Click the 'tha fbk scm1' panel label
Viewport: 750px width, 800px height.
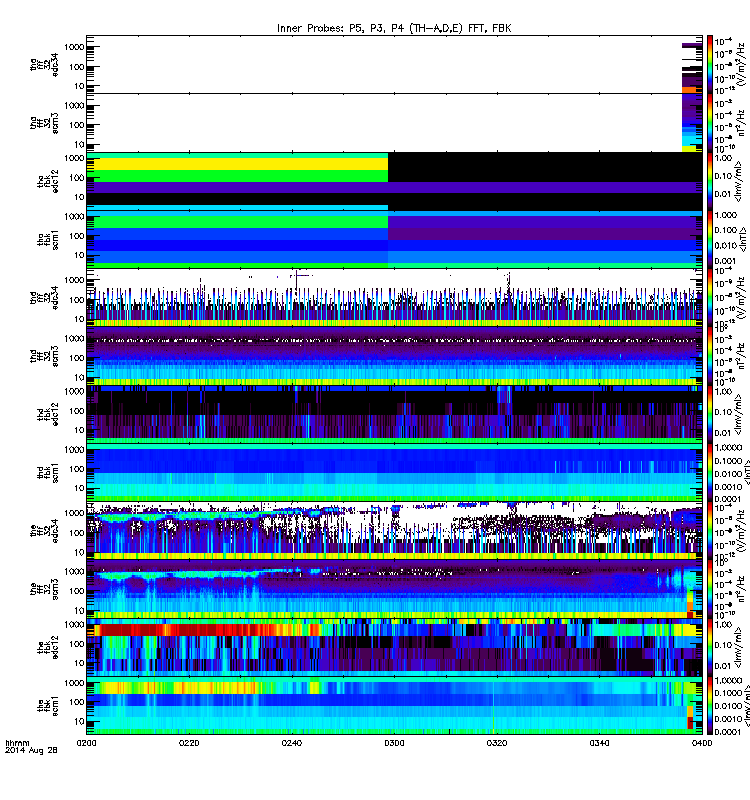48,240
